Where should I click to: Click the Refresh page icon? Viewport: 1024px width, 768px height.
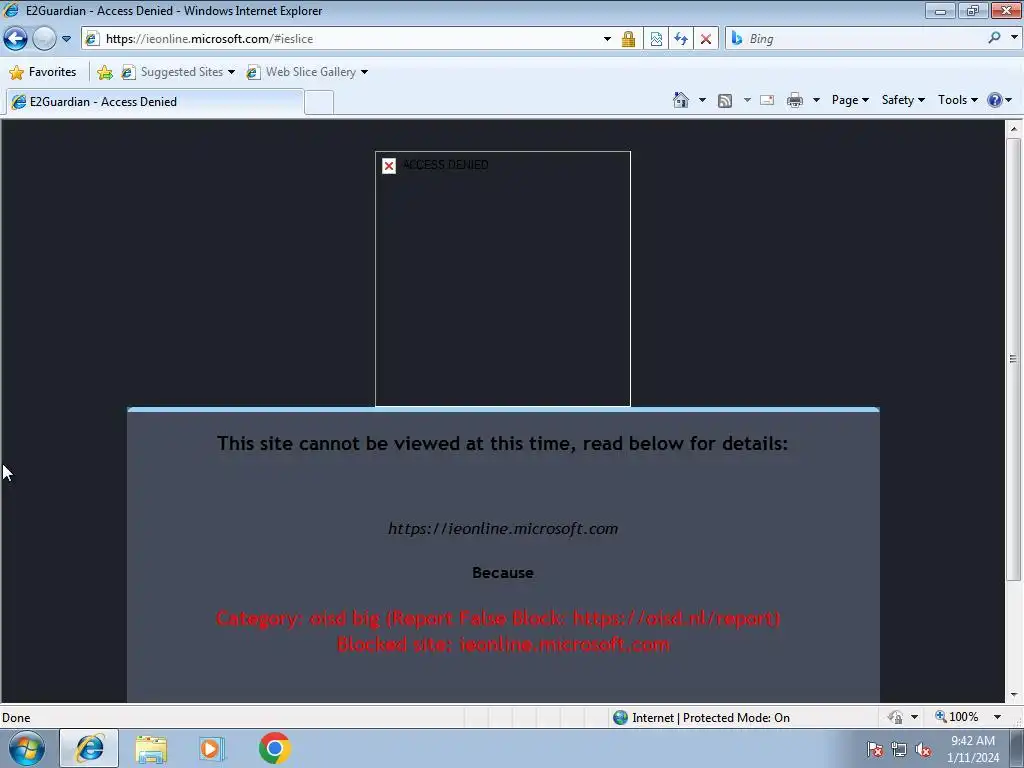click(680, 39)
